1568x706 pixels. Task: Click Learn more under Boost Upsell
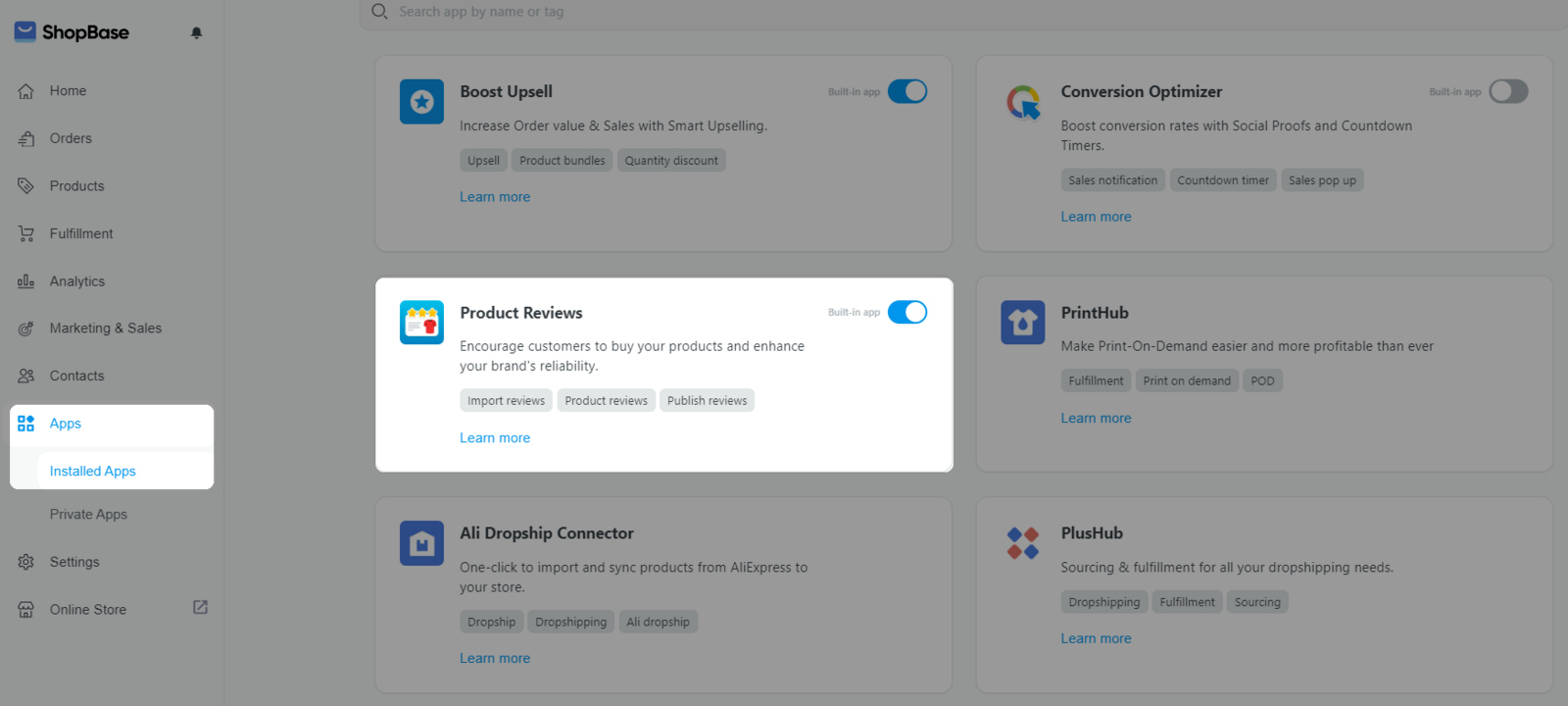coord(495,197)
